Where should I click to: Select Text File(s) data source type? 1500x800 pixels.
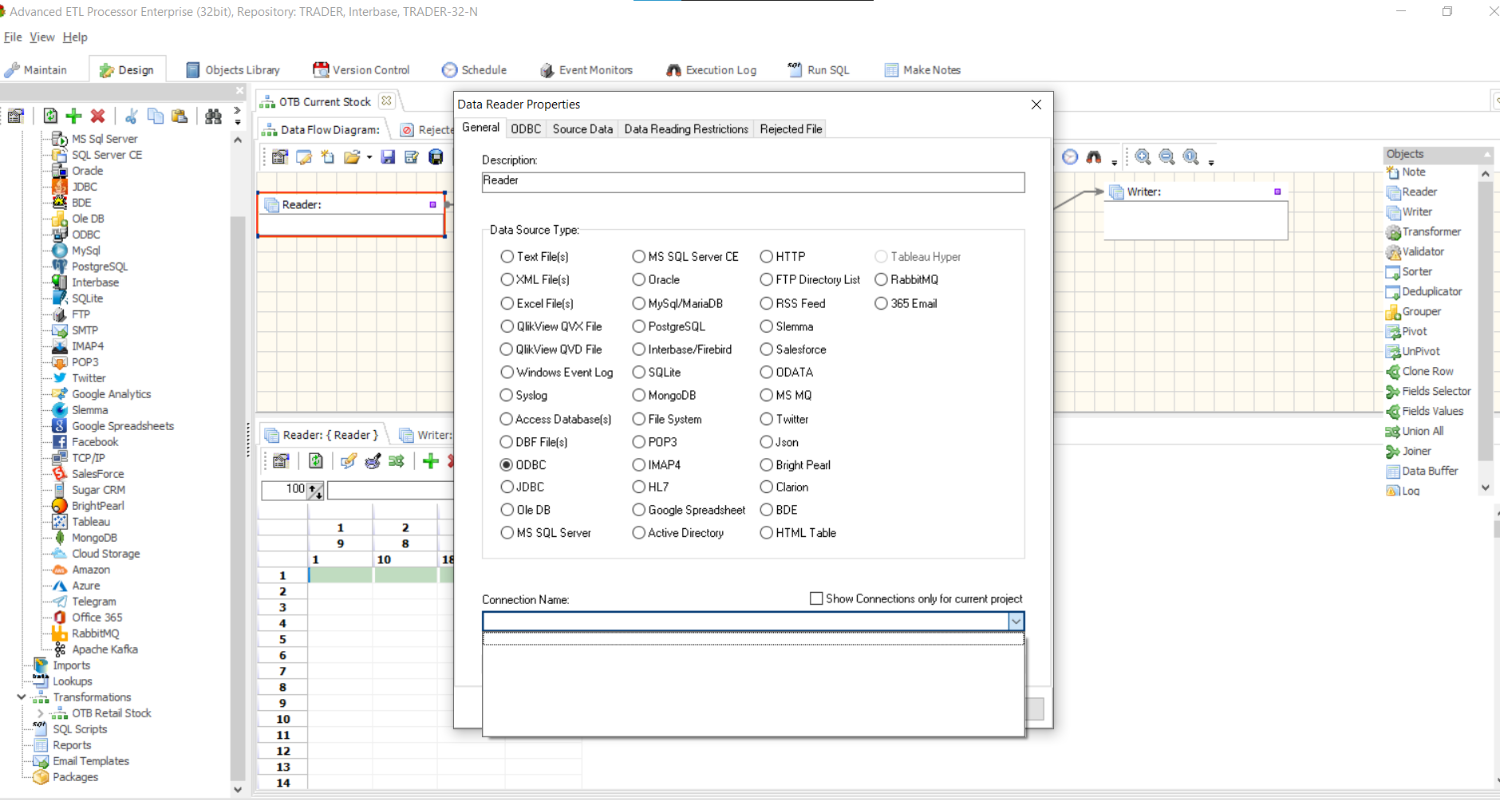point(534,257)
